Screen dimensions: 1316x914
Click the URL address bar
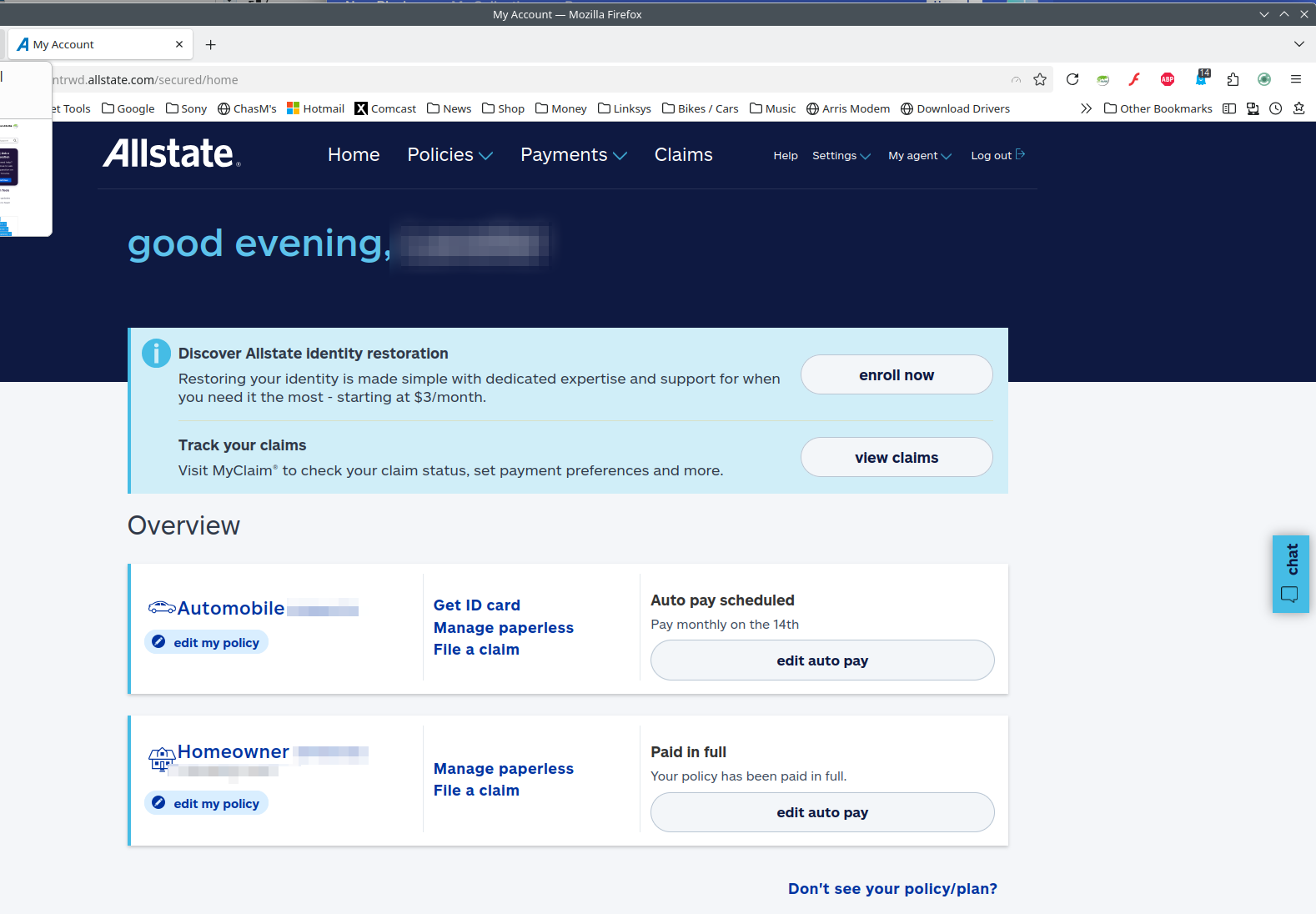point(525,79)
